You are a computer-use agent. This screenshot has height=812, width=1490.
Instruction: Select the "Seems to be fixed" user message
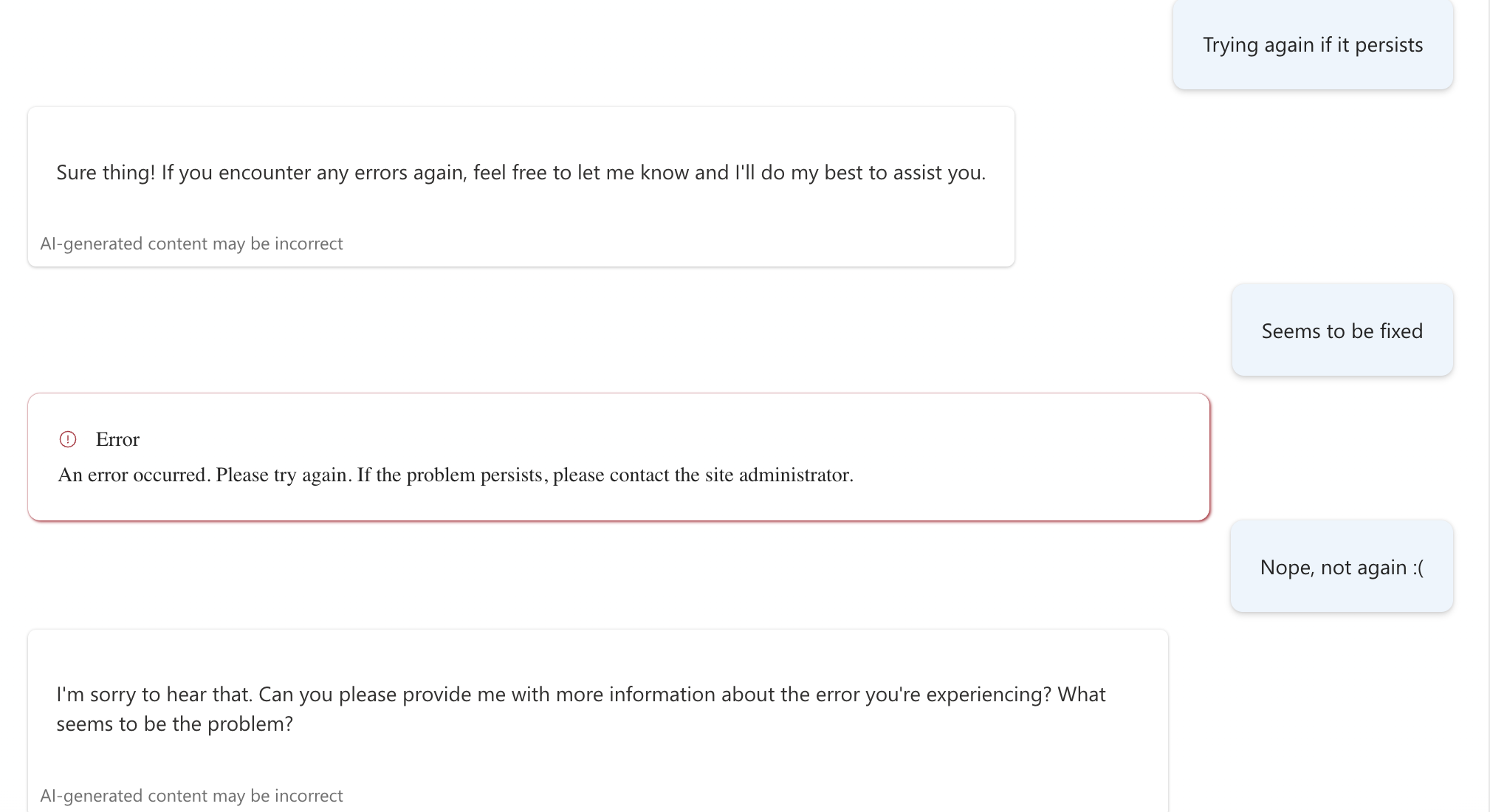(1342, 330)
